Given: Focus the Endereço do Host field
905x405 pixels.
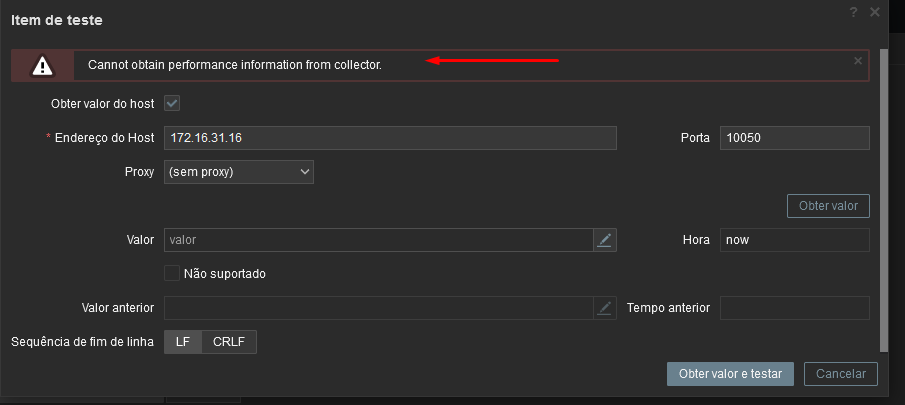Looking at the screenshot, I should click(390, 138).
